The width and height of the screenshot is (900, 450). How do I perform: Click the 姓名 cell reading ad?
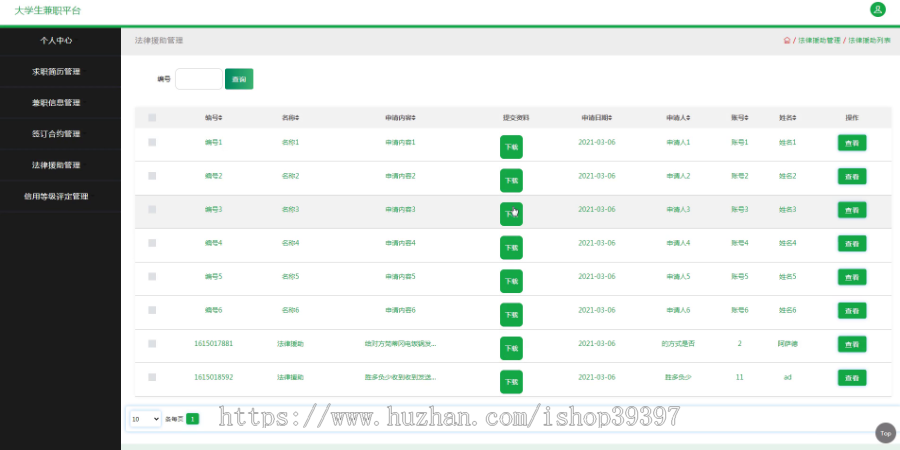click(x=788, y=377)
